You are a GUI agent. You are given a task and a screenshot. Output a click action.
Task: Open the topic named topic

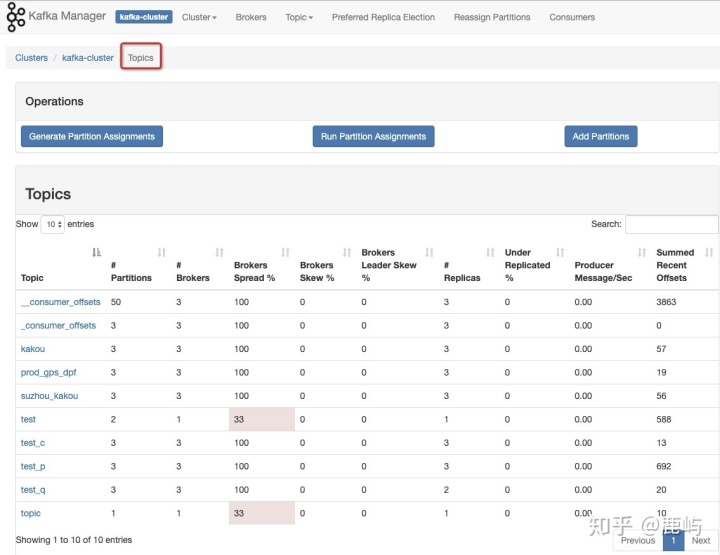pyautogui.click(x=30, y=513)
